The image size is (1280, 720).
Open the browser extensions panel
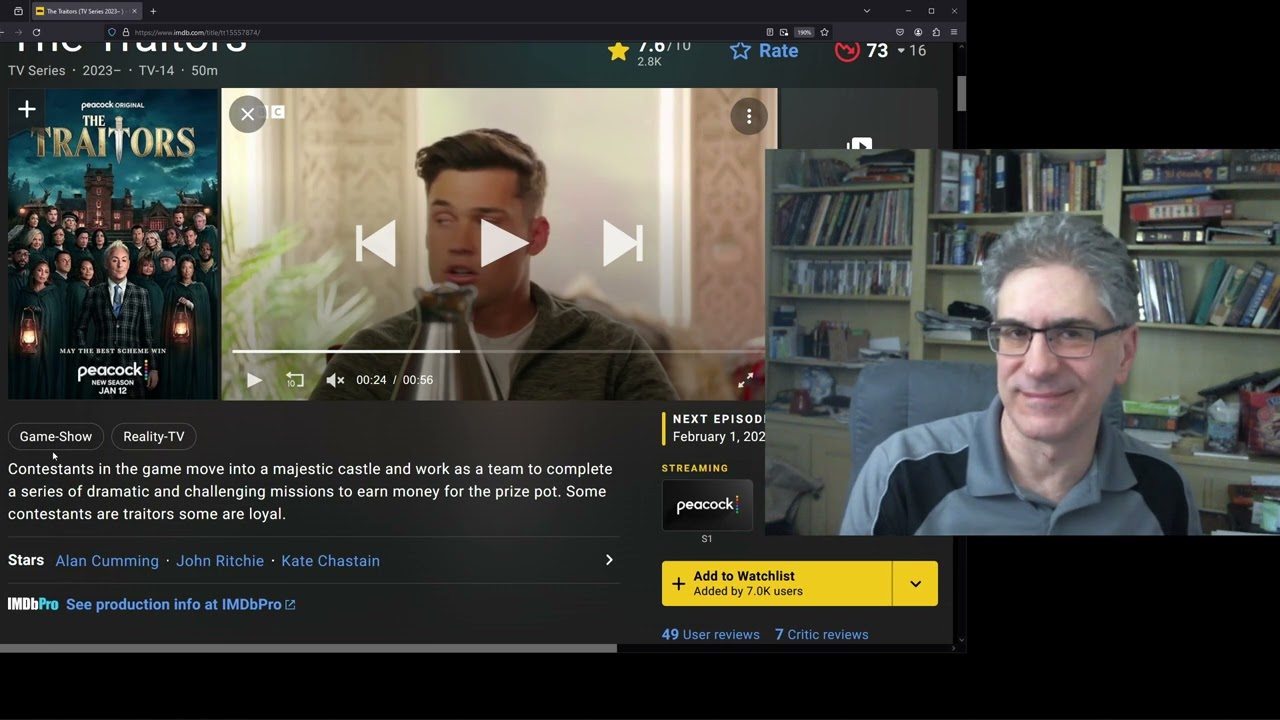click(x=935, y=32)
